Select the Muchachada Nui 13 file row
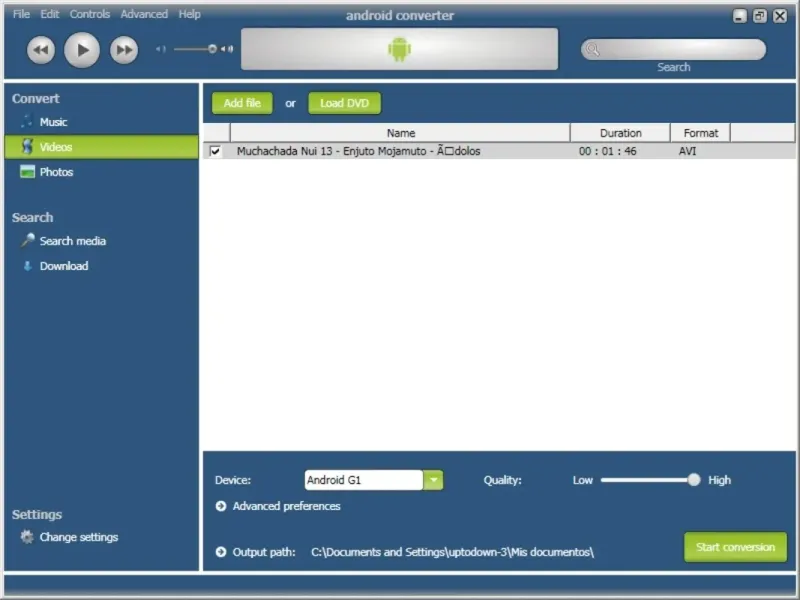Image resolution: width=800 pixels, height=600 pixels. point(499,151)
